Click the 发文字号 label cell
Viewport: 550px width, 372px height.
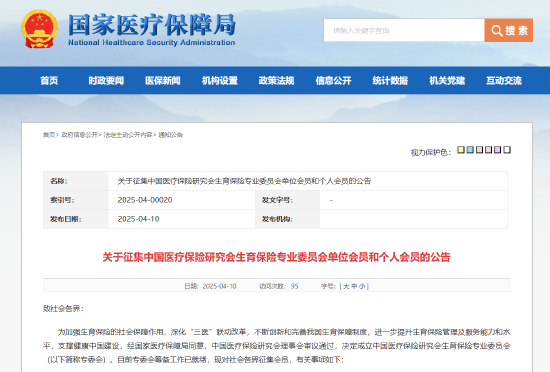click(287, 200)
